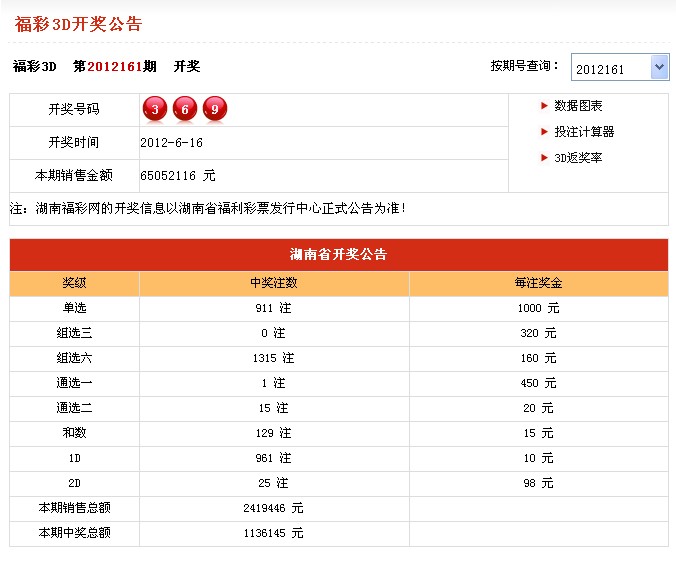Click the 开奖时间 row label

pos(74,142)
